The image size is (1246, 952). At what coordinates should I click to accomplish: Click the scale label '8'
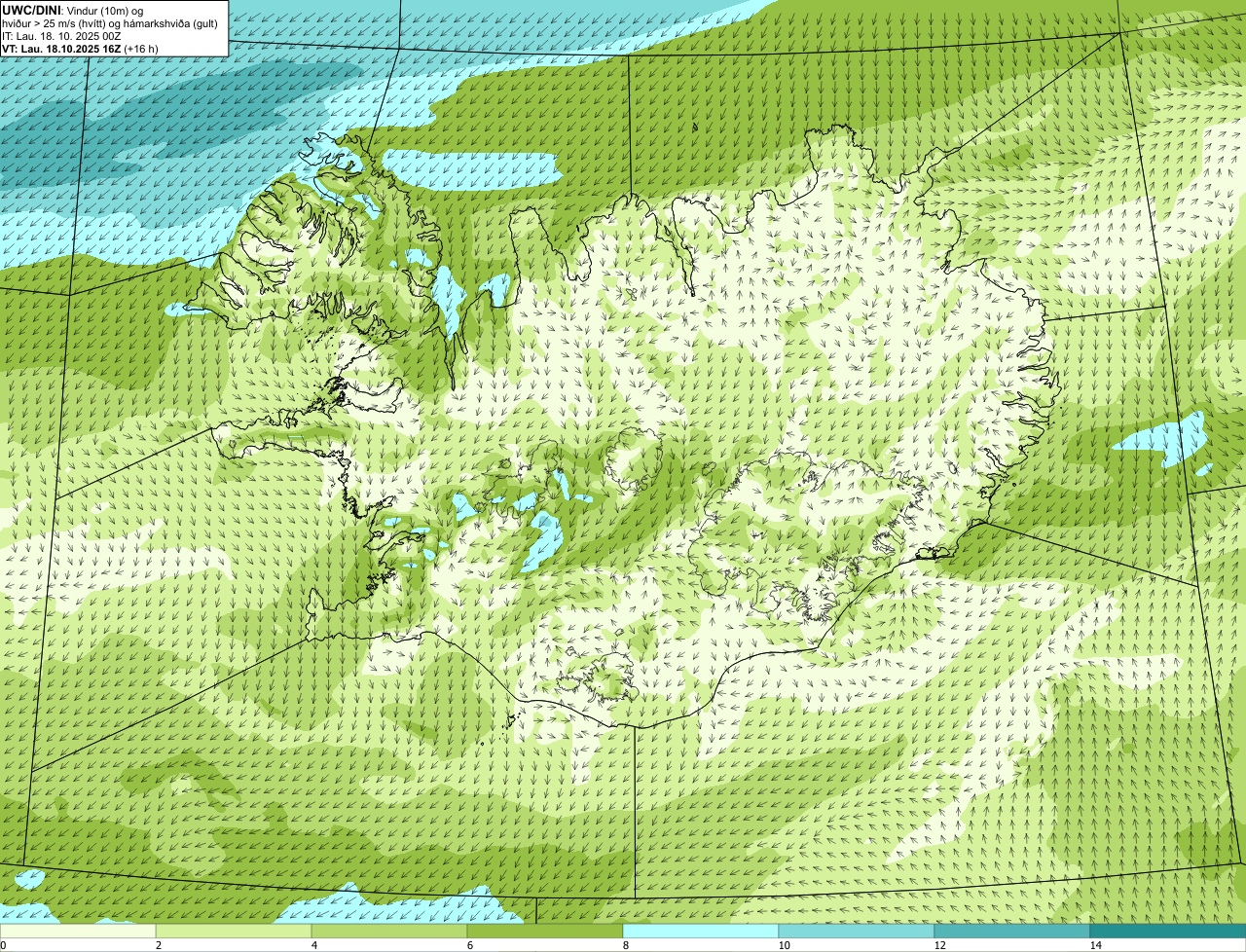coord(625,945)
